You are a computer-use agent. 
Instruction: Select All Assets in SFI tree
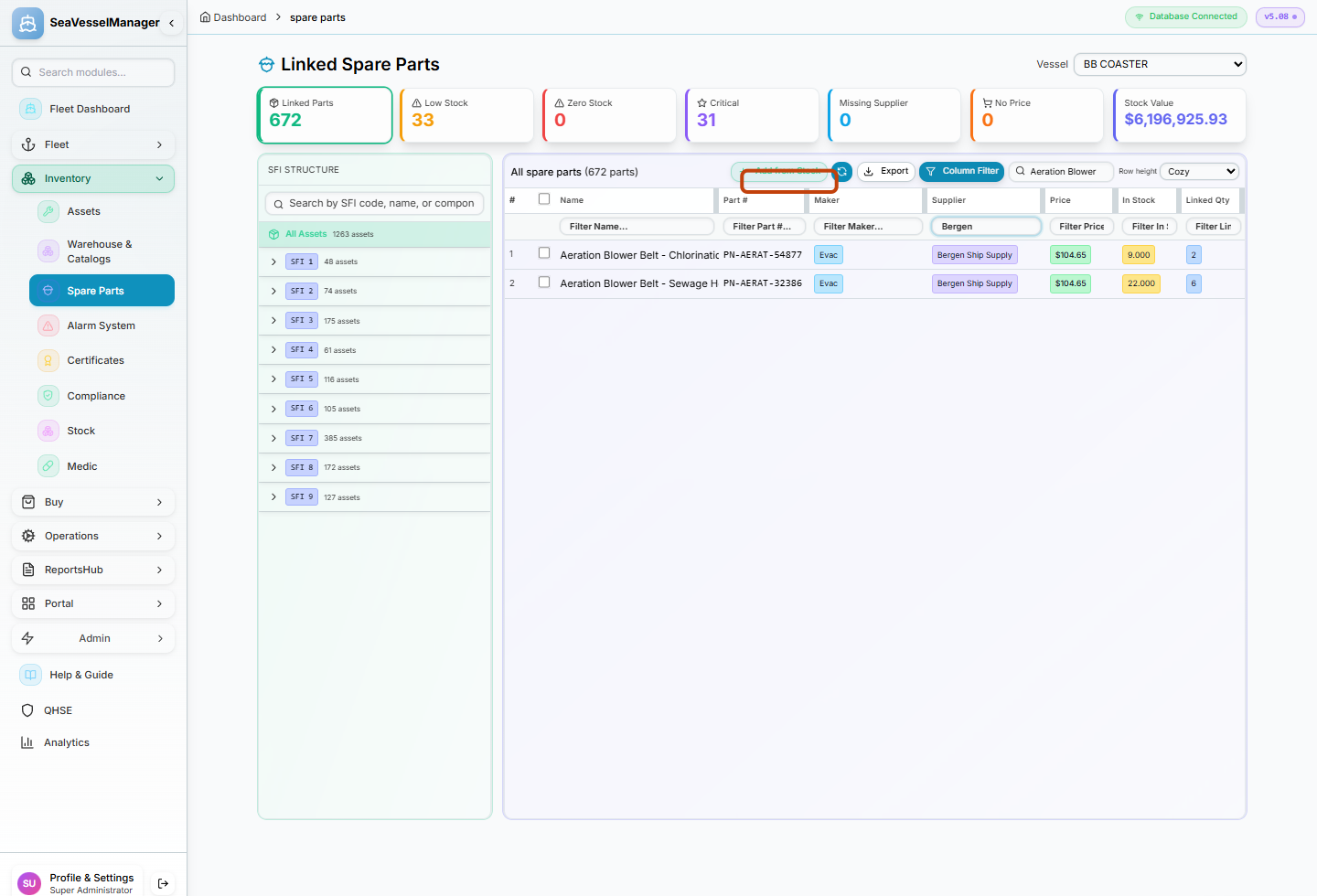pos(375,234)
